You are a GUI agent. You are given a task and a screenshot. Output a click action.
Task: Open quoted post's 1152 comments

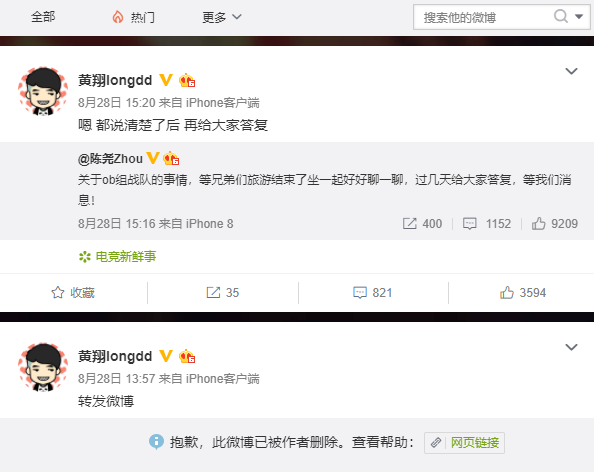pos(487,223)
